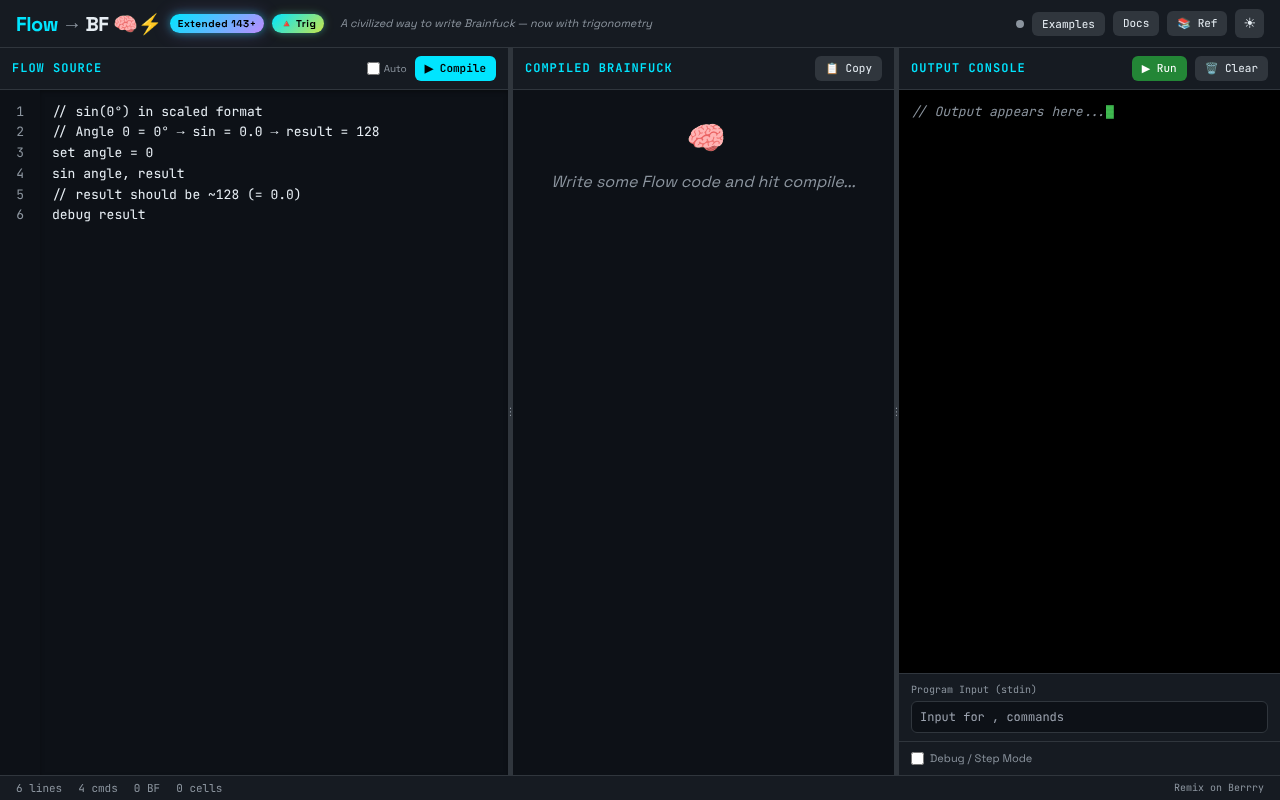Open the Examples menu
Image resolution: width=1280 pixels, height=800 pixels.
coord(1068,24)
